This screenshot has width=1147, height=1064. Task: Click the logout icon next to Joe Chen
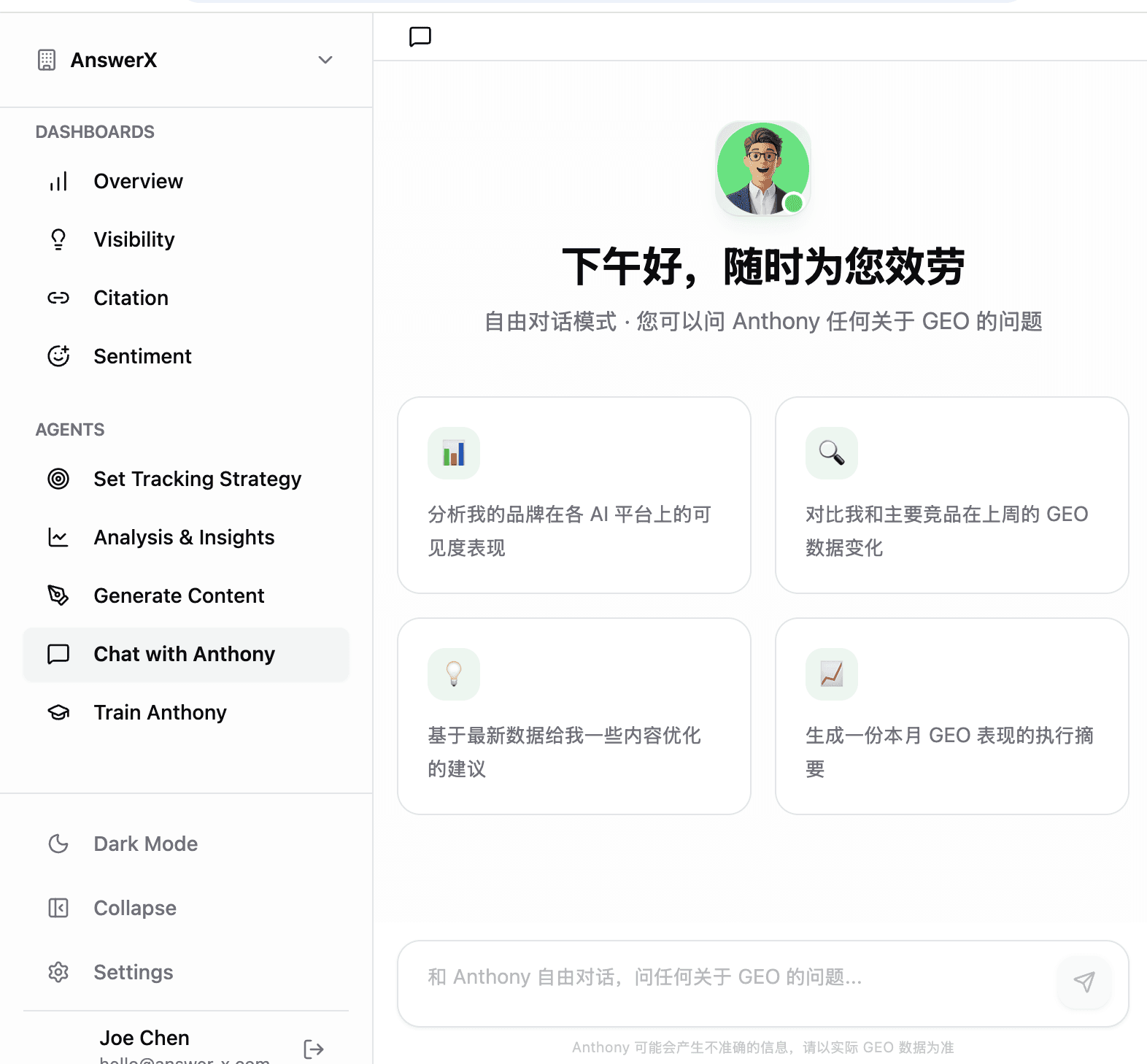(x=314, y=1049)
